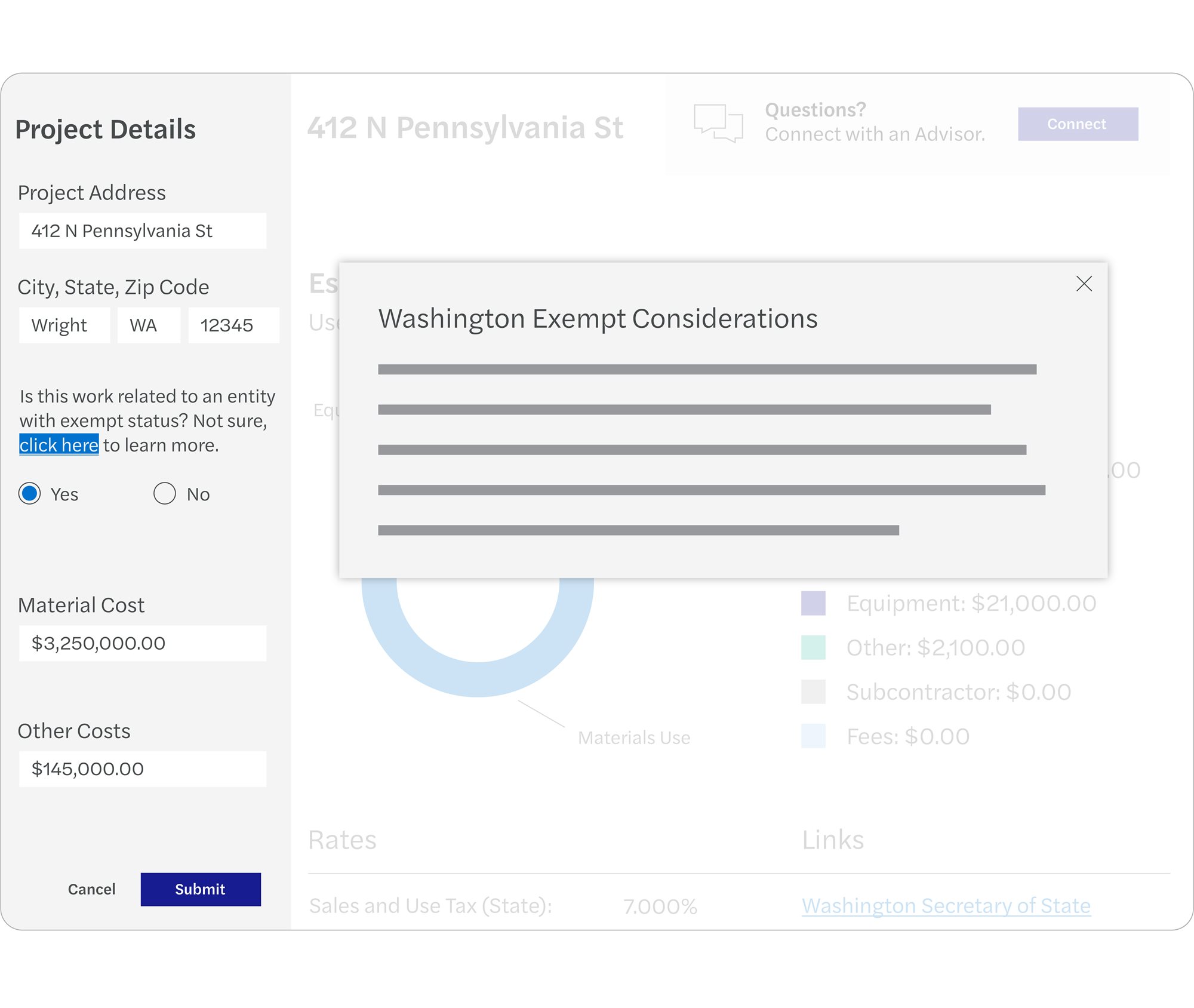Select the City field containing Wright
The width and height of the screenshot is (1194, 1008).
[x=64, y=325]
